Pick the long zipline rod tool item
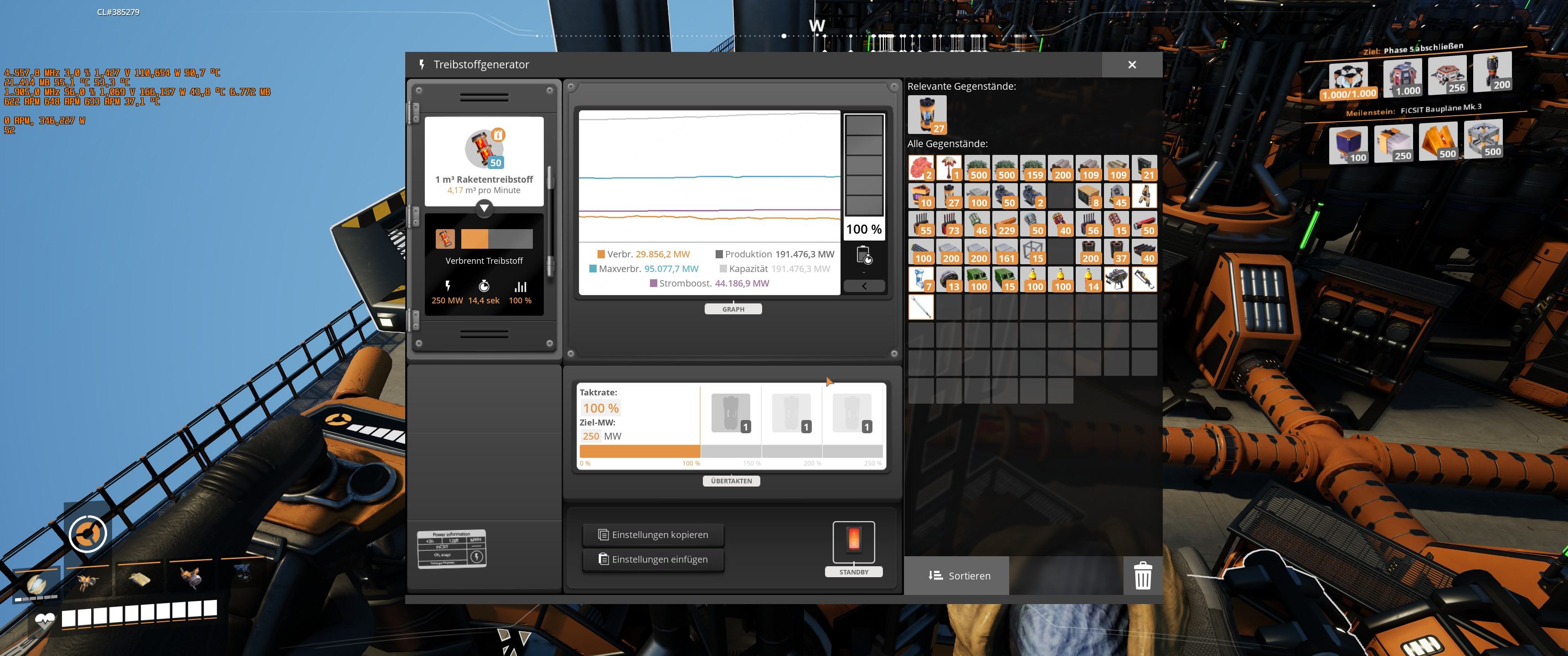 [x=921, y=307]
